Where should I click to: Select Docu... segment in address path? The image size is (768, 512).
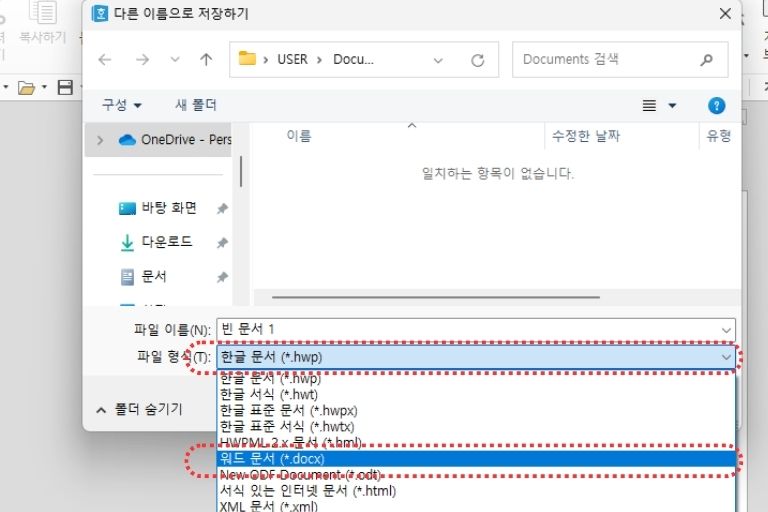pos(353,59)
